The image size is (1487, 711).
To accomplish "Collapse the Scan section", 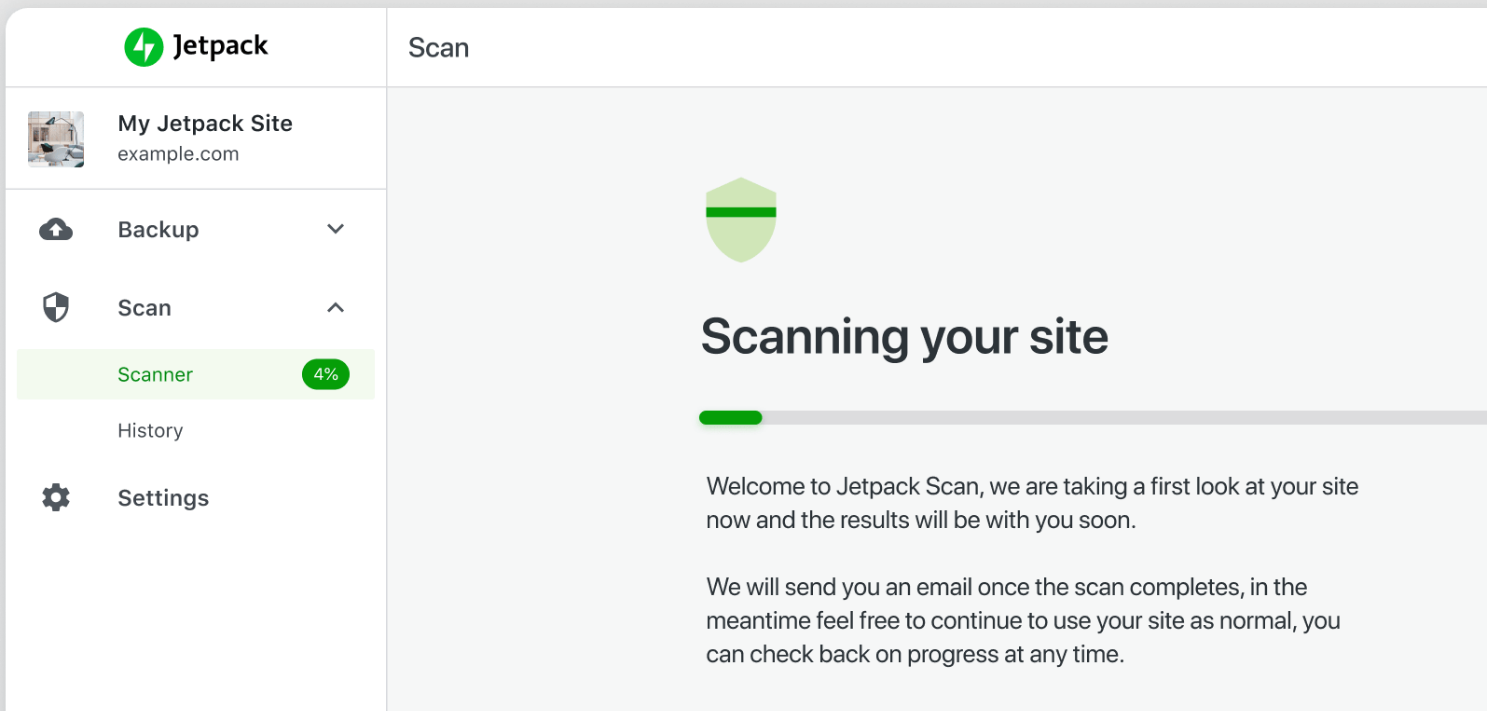I will 335,307.
